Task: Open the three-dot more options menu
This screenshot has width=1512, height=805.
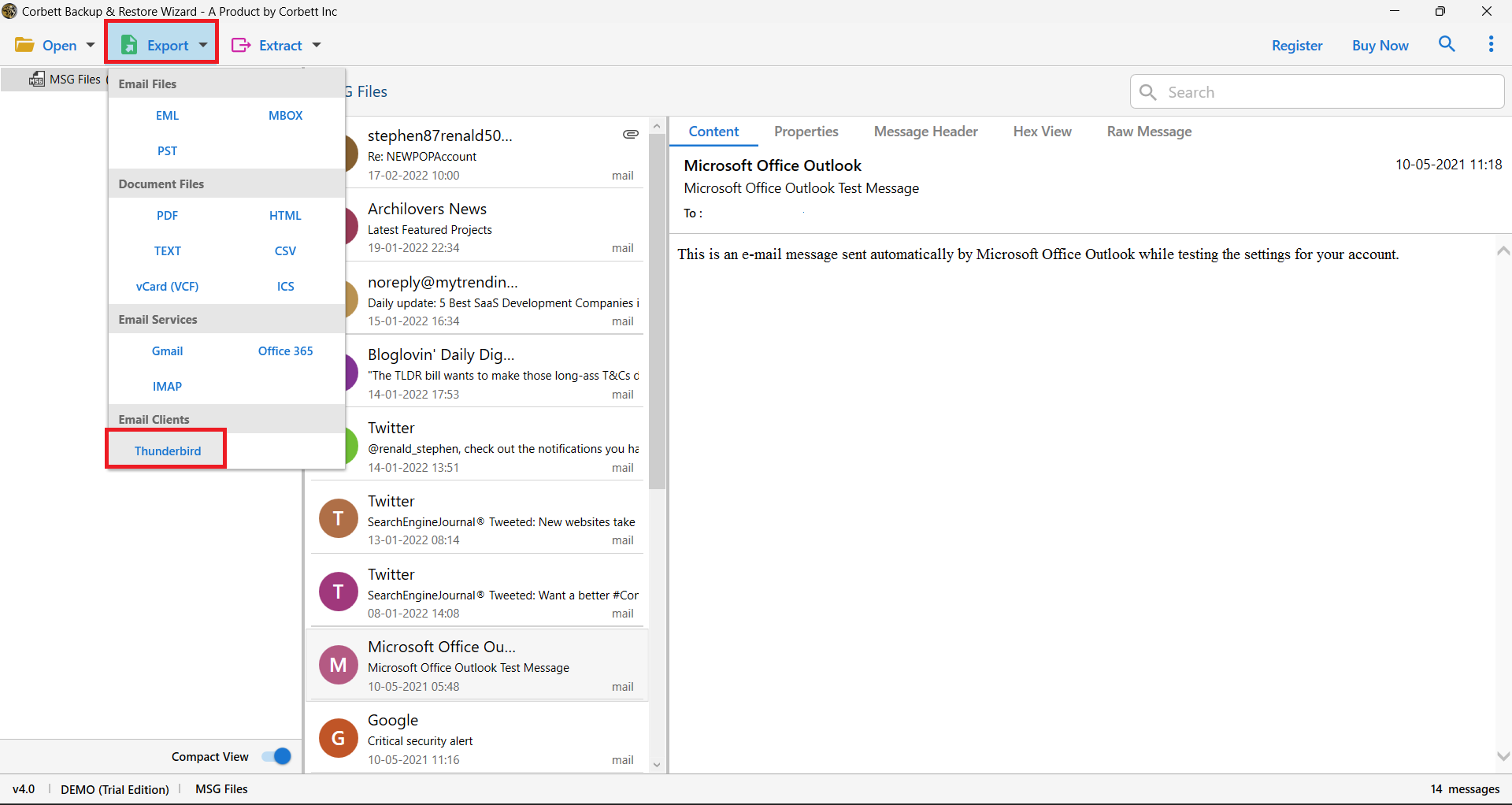Action: click(x=1491, y=44)
